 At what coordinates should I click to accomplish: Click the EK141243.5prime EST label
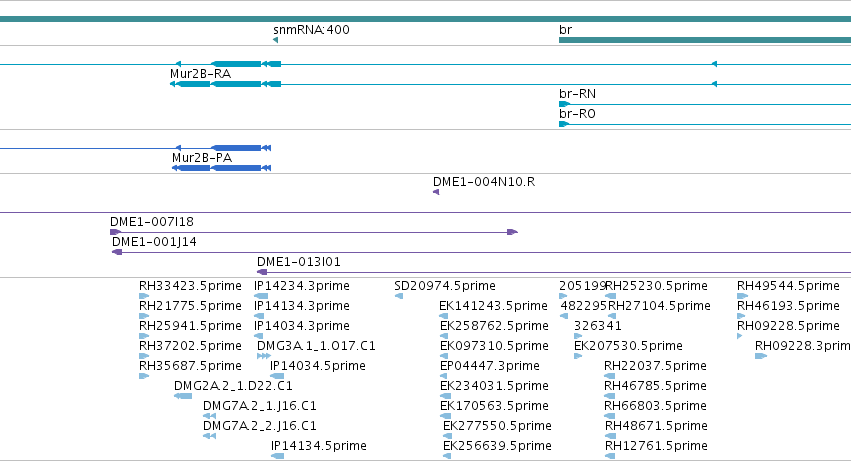pos(493,306)
